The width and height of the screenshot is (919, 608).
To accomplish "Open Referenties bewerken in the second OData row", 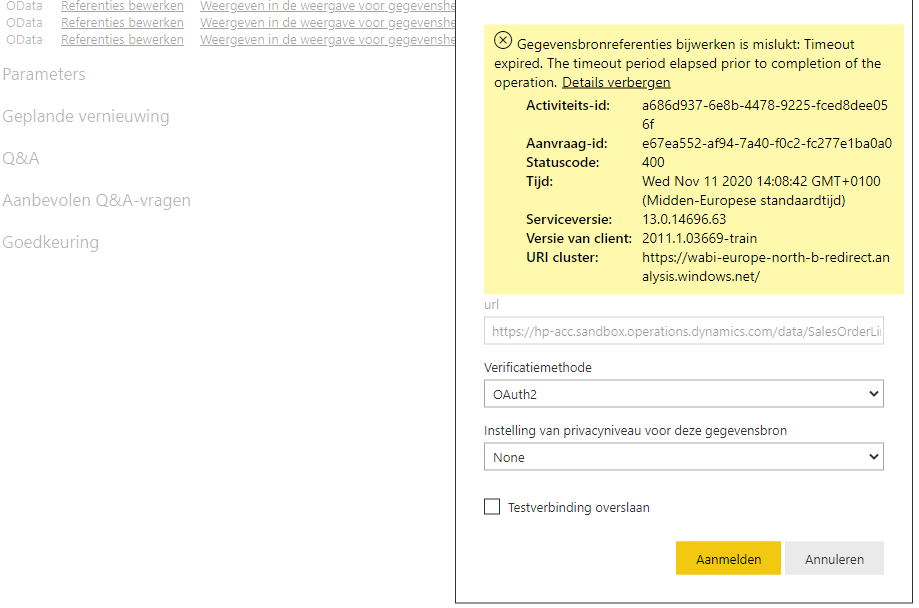I will coord(122,23).
